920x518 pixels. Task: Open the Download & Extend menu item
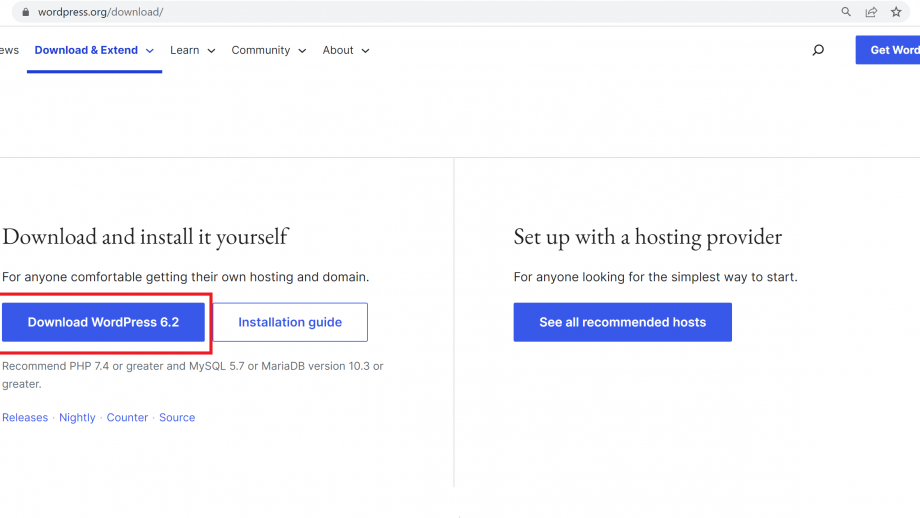(x=86, y=50)
